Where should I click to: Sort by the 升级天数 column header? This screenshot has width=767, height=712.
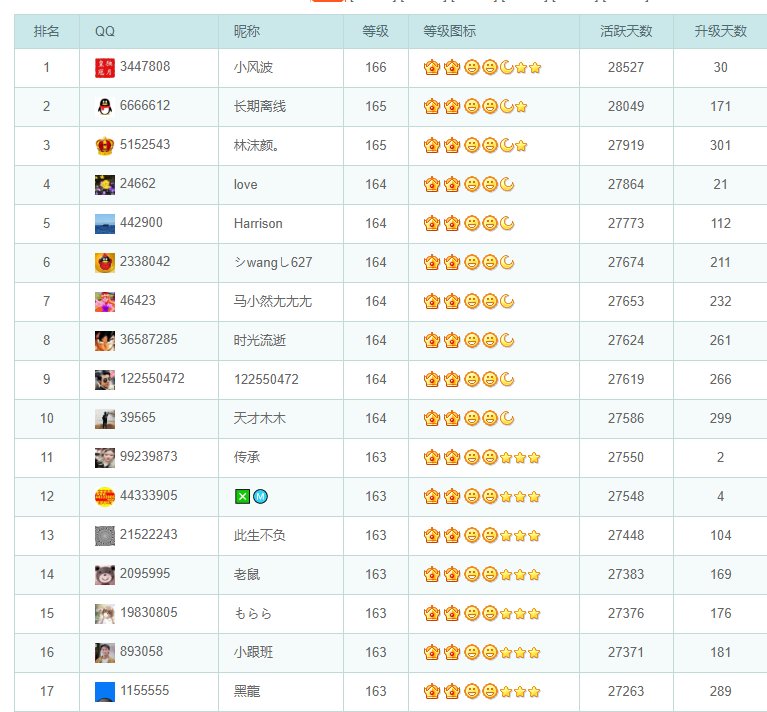pos(721,31)
